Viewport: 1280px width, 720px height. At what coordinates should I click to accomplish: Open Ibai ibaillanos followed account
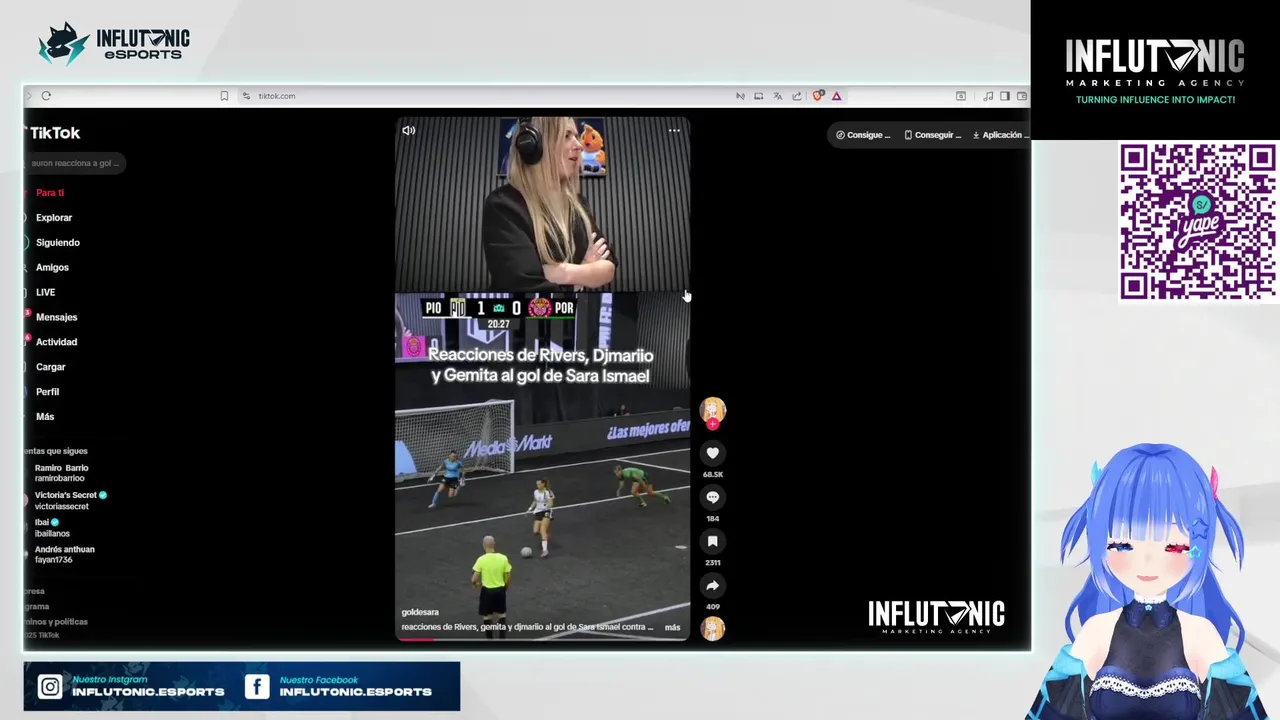[x=52, y=527]
